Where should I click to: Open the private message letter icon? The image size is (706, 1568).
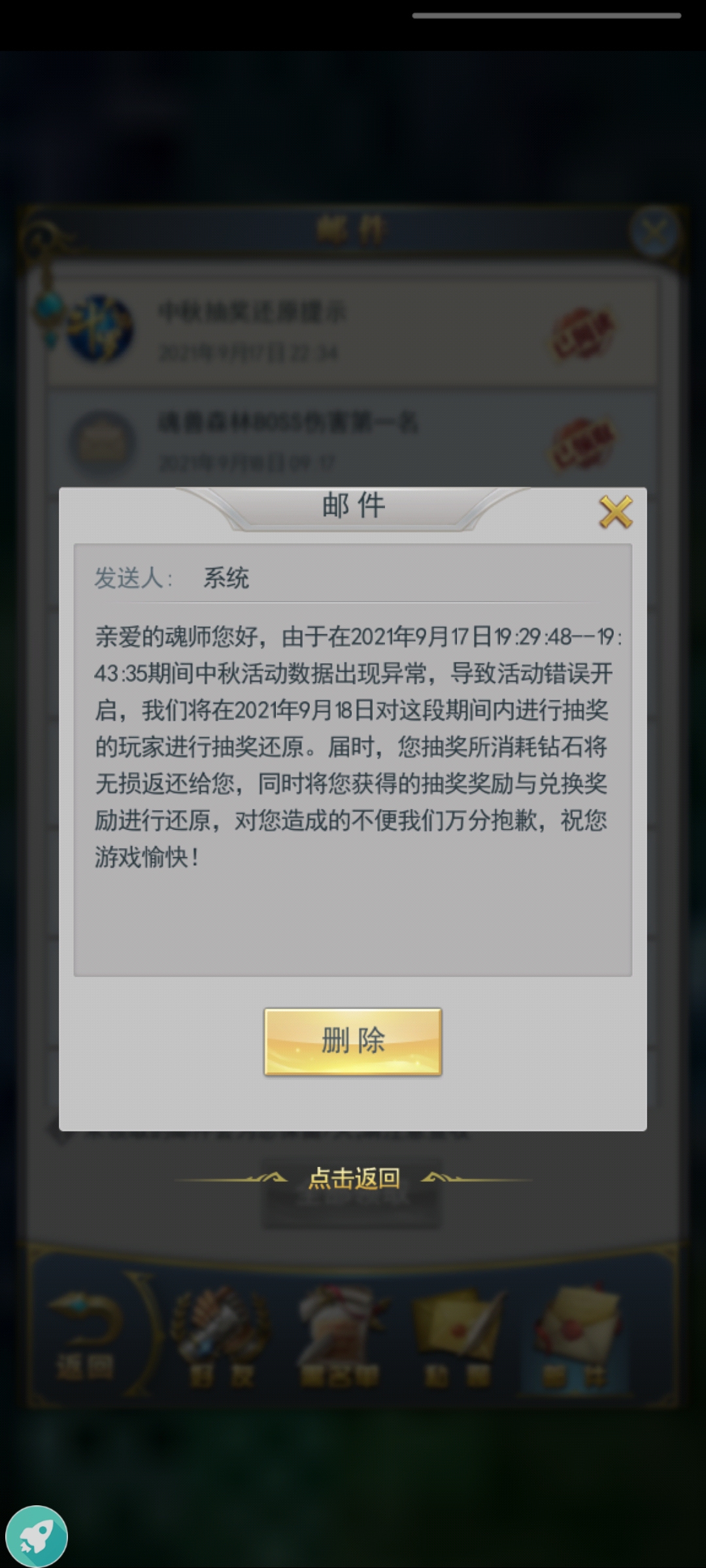[458, 1335]
